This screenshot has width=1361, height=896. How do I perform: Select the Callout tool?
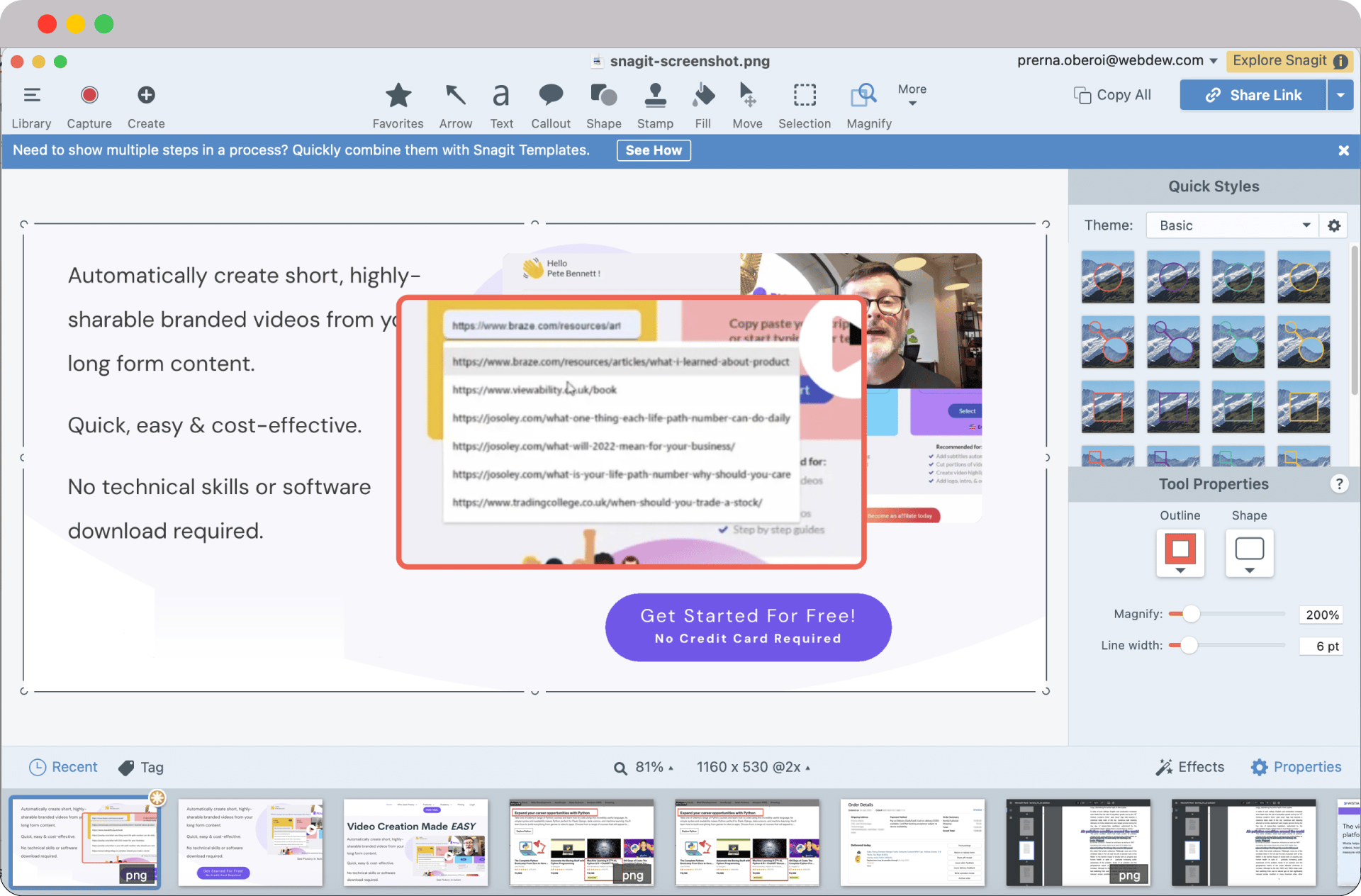click(551, 105)
